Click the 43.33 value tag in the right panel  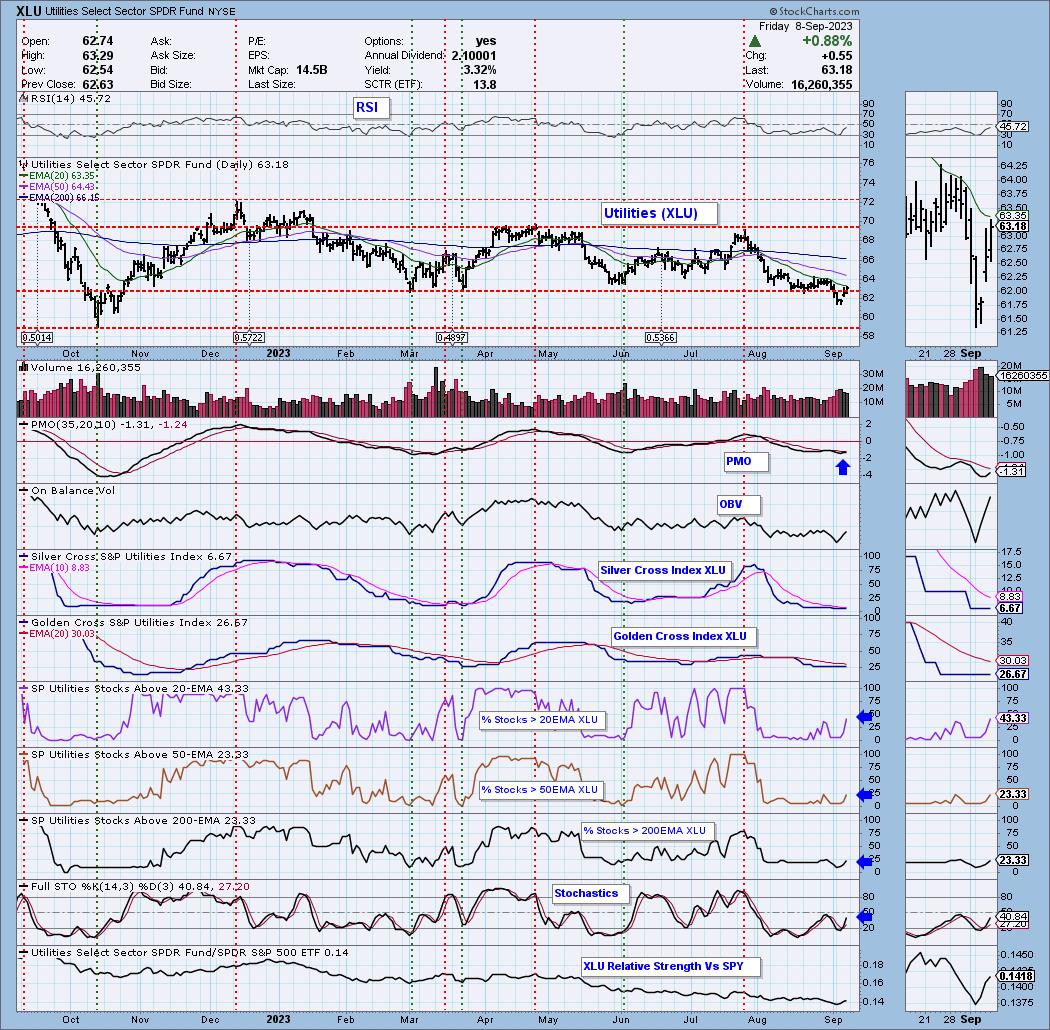[1012, 718]
